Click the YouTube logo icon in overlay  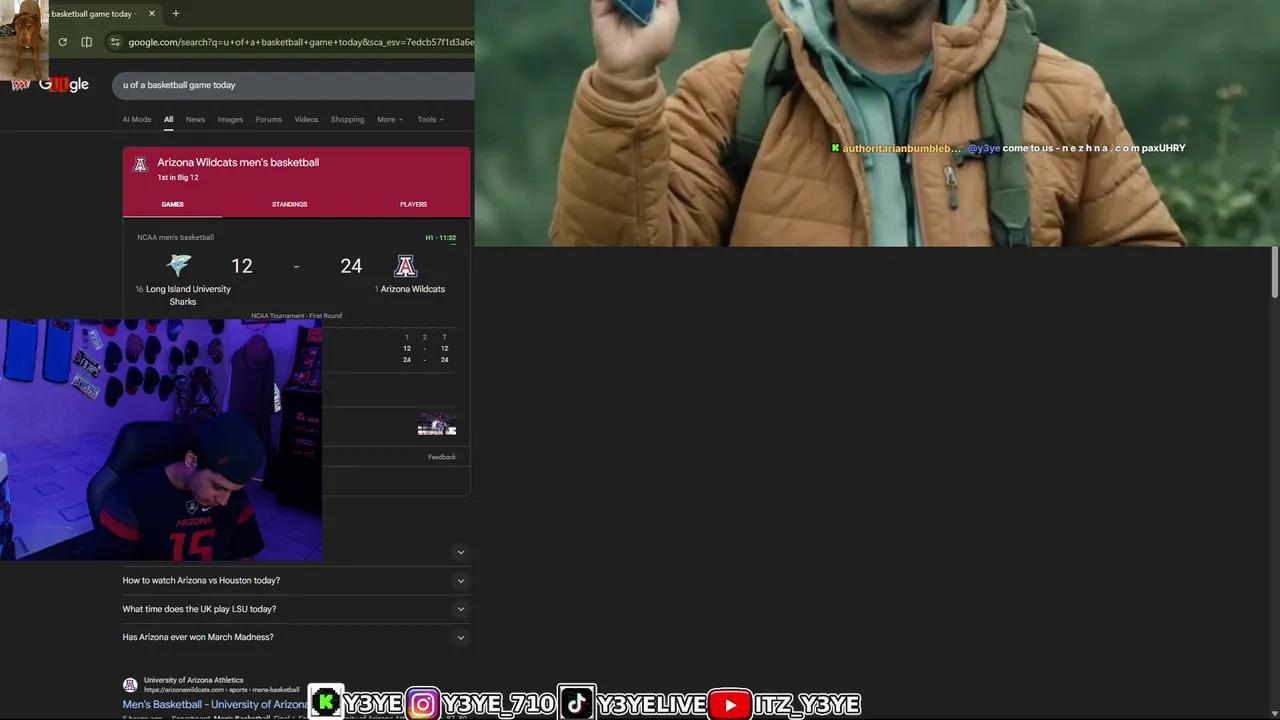730,705
